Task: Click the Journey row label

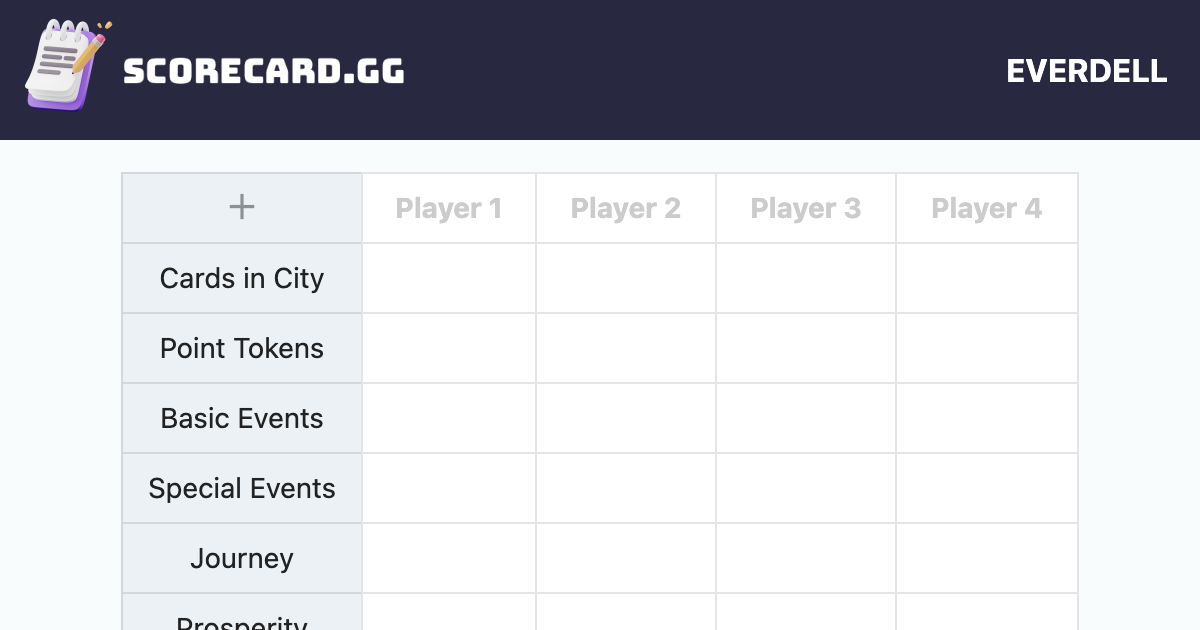Action: point(242,558)
